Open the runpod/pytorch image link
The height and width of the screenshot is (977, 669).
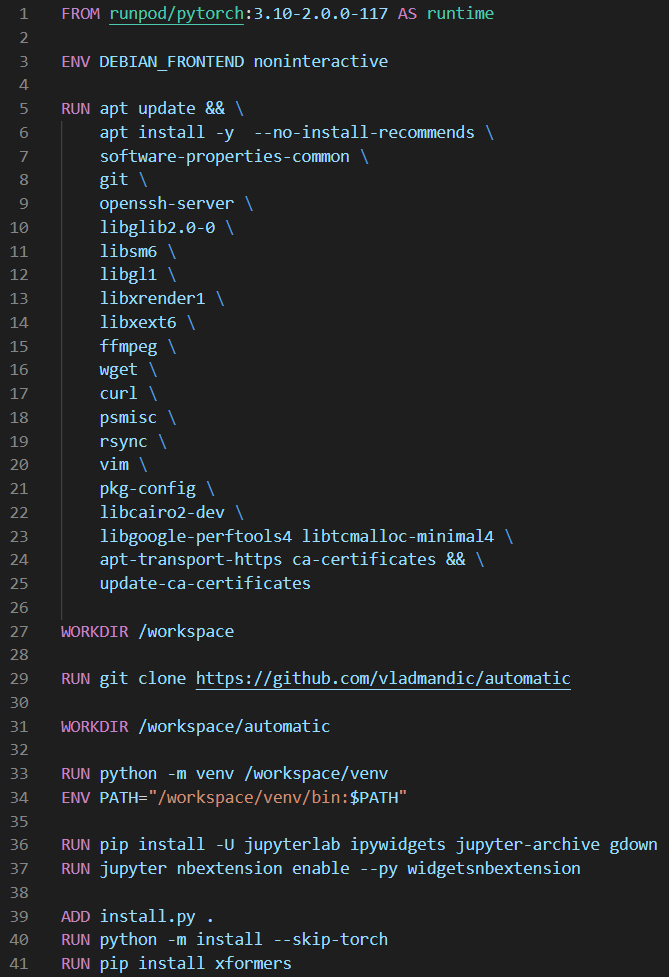(x=176, y=14)
